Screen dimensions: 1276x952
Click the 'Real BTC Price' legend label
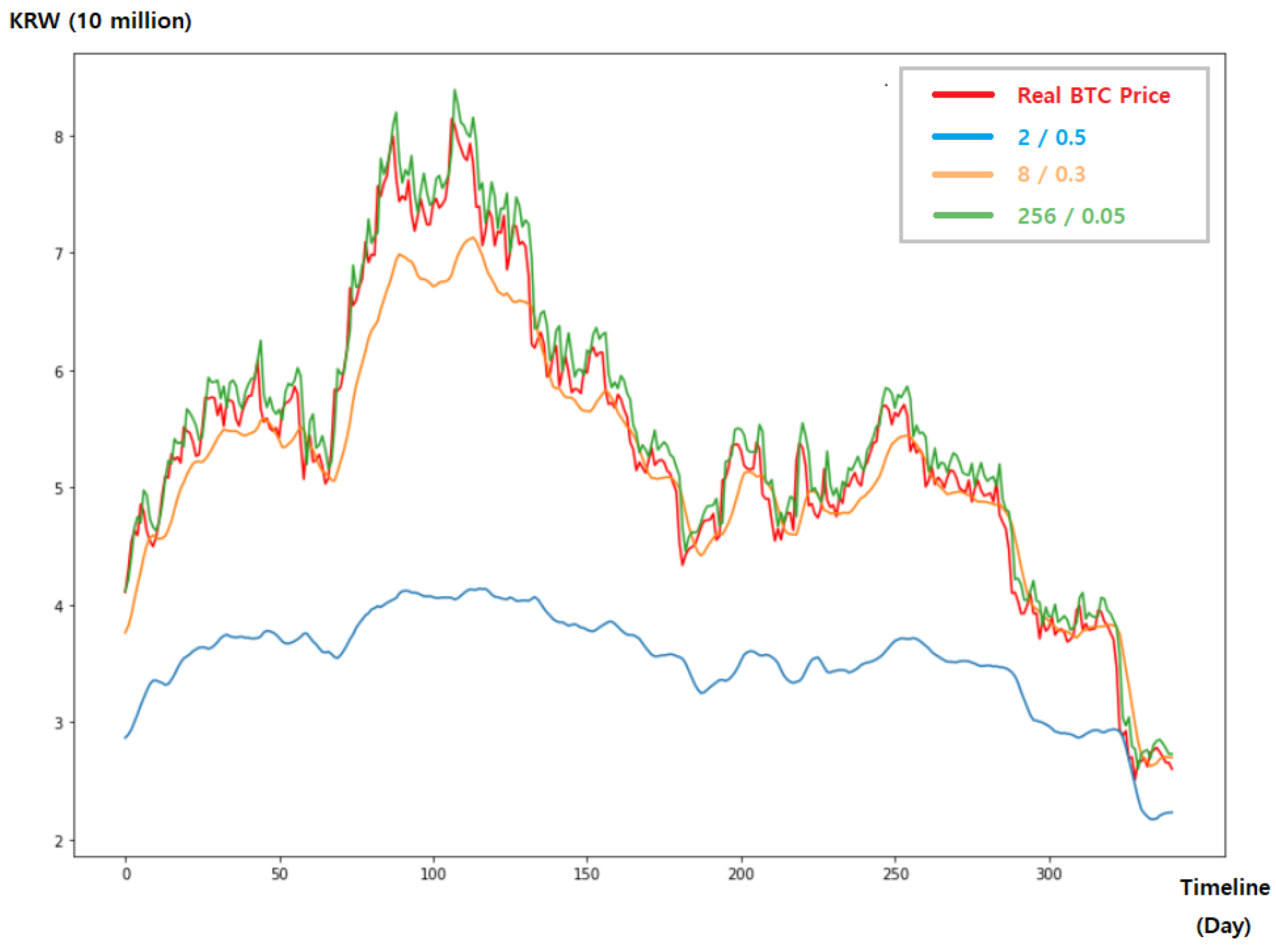coord(1093,95)
